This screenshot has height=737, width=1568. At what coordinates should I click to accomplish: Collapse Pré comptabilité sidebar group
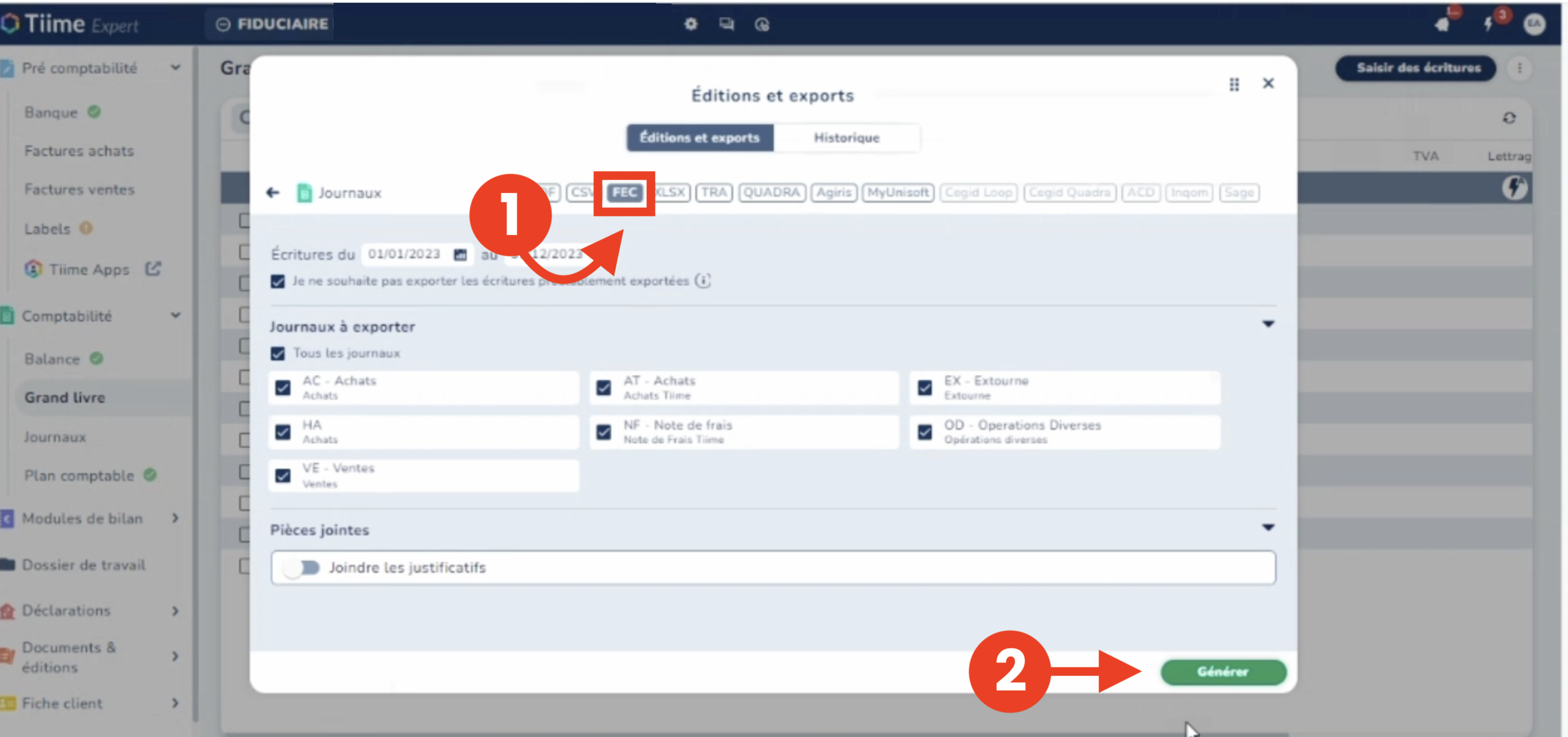[175, 67]
